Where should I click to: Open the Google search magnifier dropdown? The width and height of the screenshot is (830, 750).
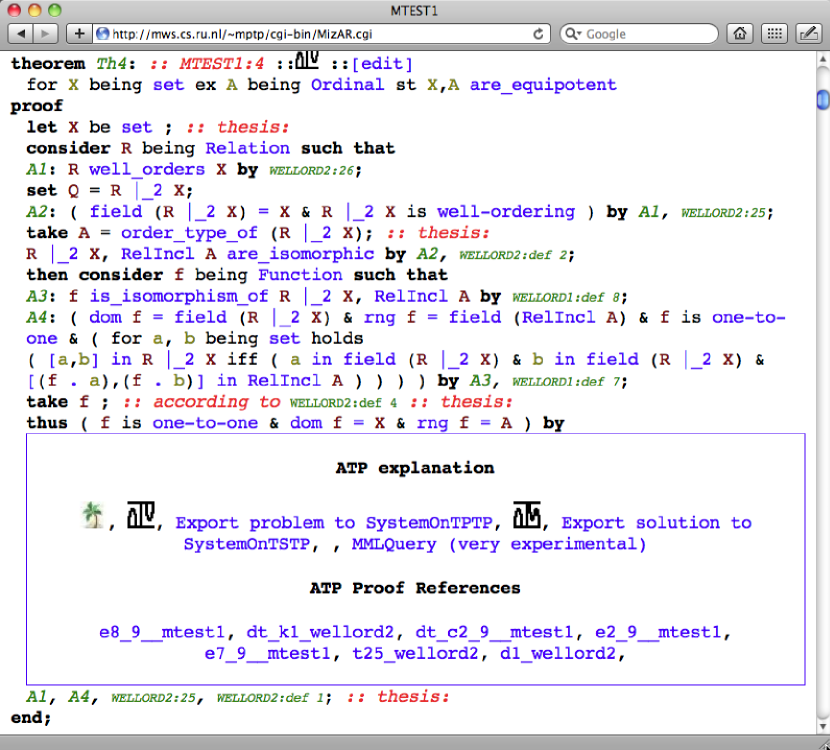[573, 34]
